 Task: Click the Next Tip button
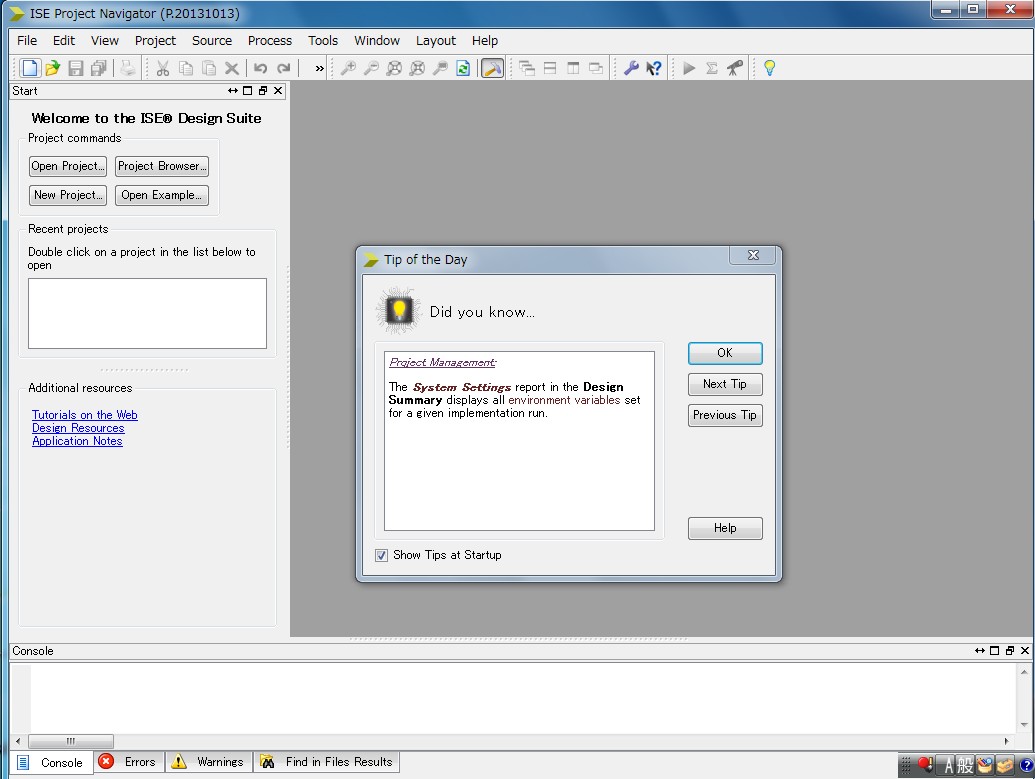point(725,384)
